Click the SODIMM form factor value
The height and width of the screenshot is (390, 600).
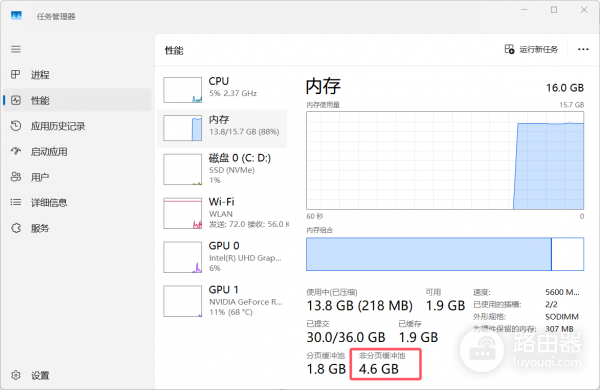[562, 317]
